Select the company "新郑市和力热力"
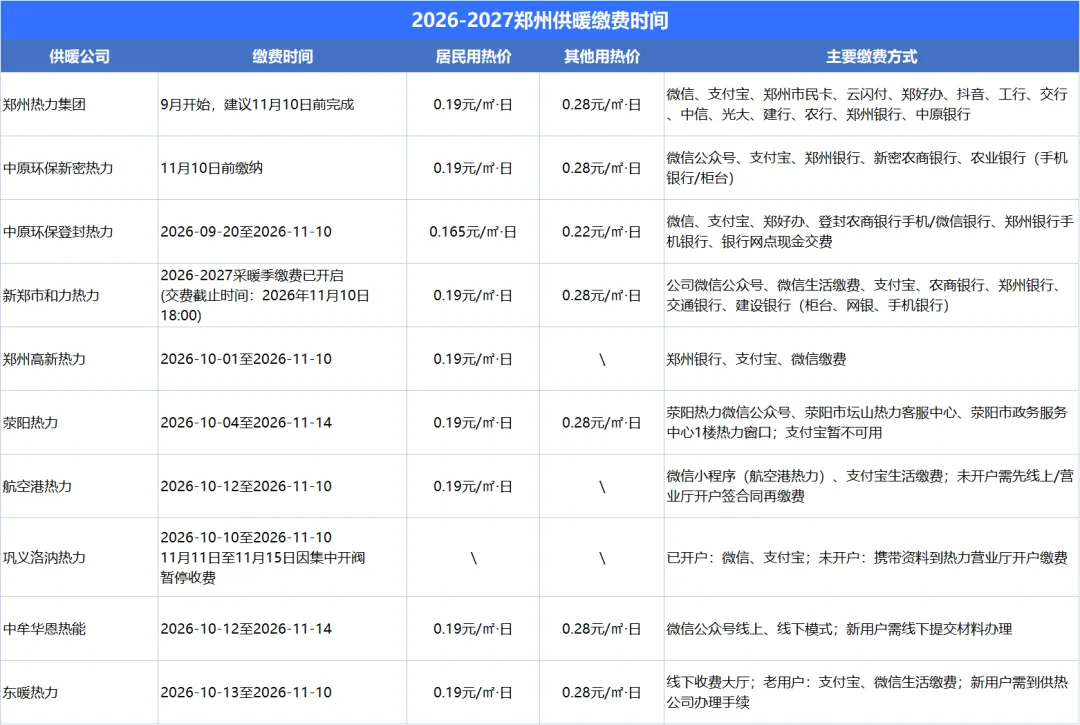1080x725 pixels. click(51, 295)
